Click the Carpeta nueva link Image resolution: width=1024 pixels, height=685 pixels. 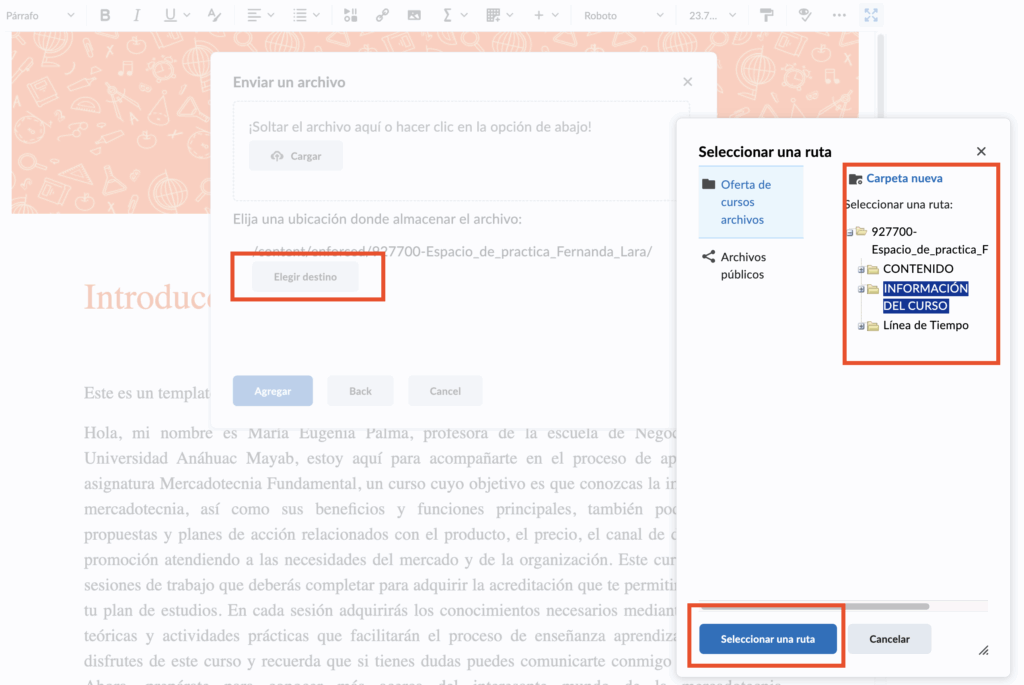[x=904, y=178]
